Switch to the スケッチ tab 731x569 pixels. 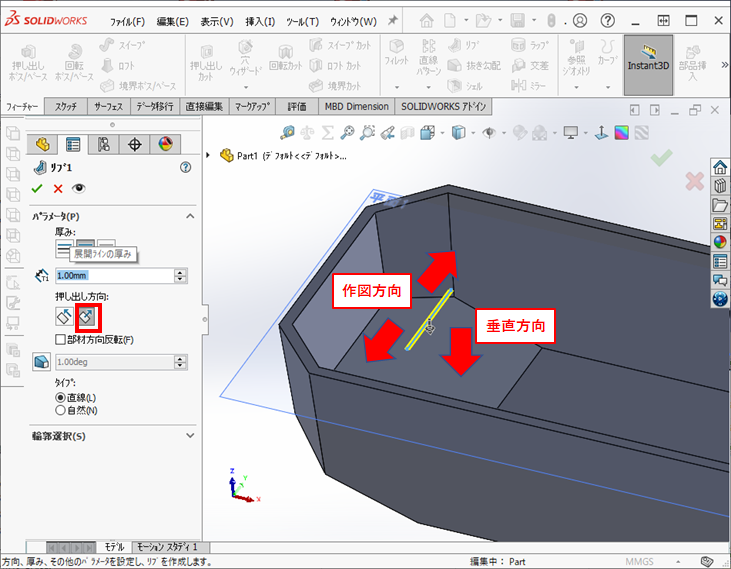[x=66, y=106]
